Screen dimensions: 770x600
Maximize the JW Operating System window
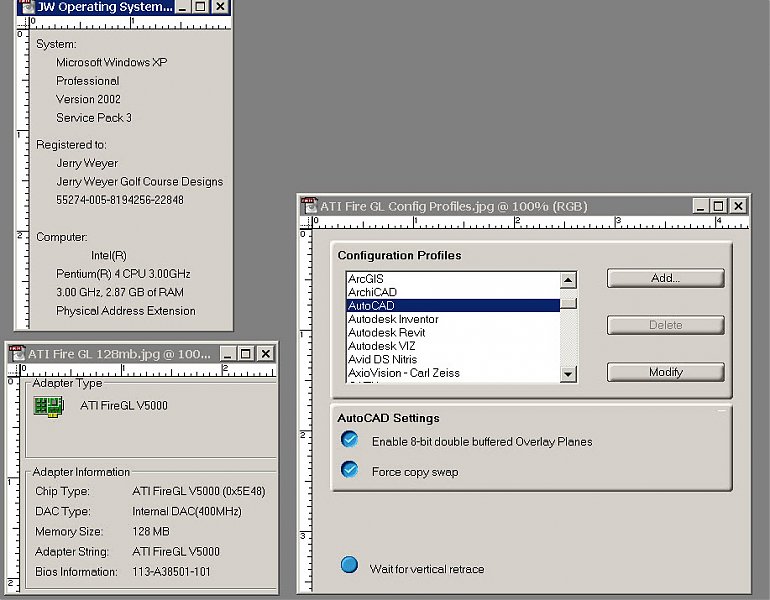(x=200, y=7)
